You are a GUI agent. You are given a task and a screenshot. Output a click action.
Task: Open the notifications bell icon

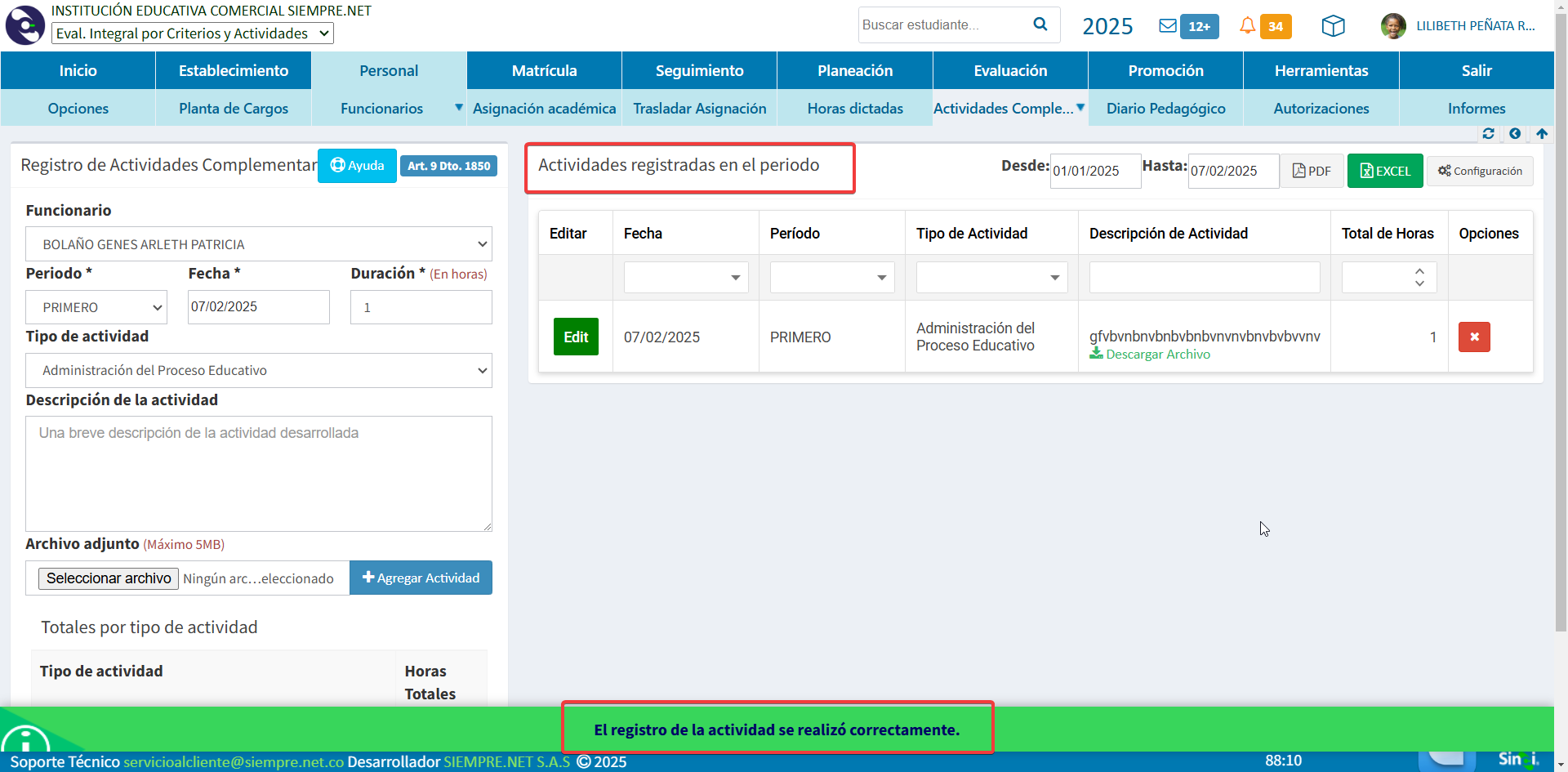[1247, 26]
